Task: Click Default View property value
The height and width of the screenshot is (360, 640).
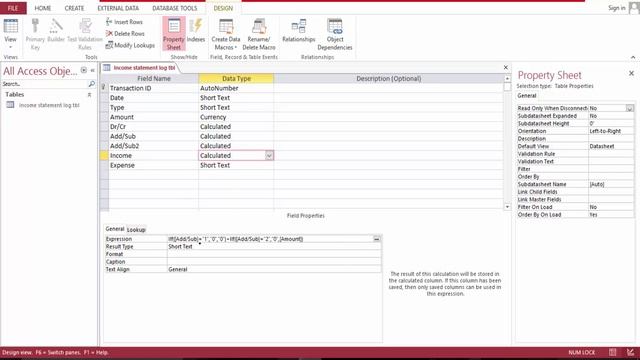Action: (x=611, y=146)
